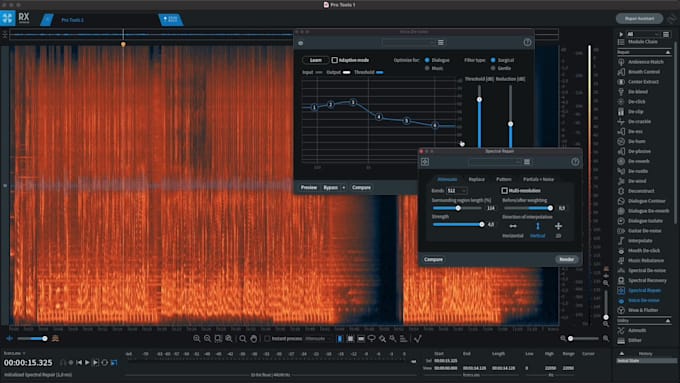Collapse the Repair module category
Screen dimensions: 680x383
click(x=668, y=52)
